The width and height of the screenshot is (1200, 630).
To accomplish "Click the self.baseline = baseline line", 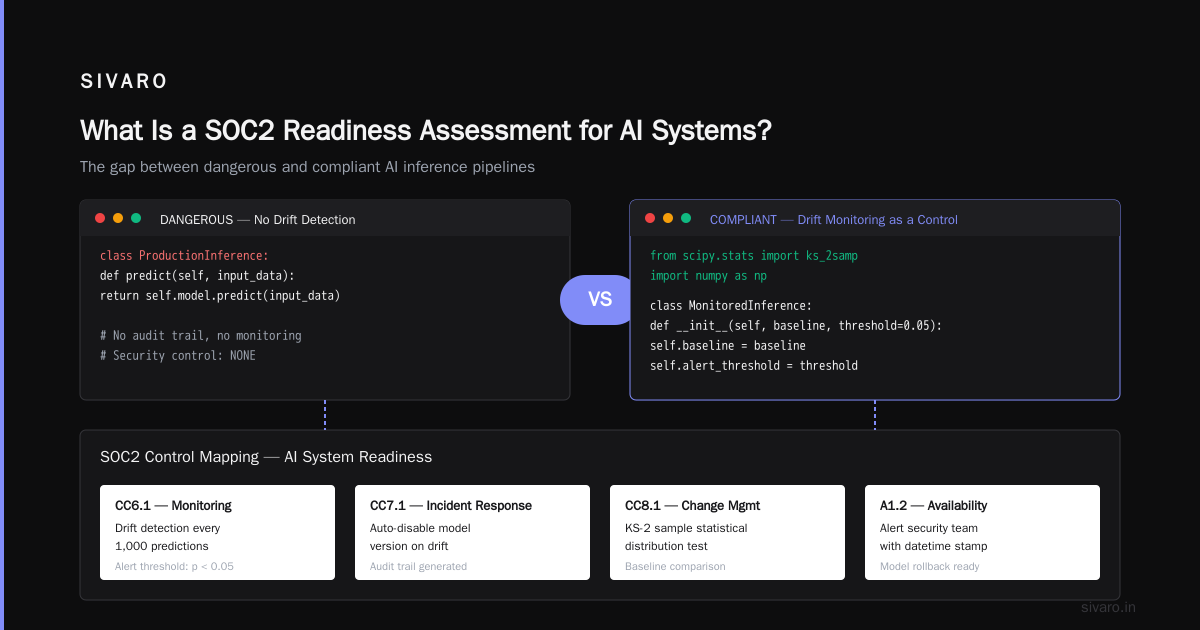I will coord(728,346).
